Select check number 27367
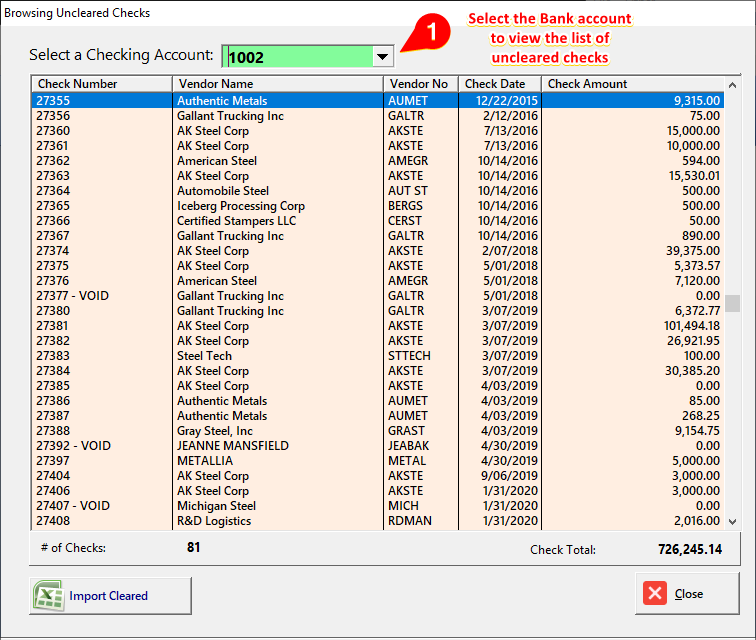The image size is (756, 640). click(x=53, y=236)
